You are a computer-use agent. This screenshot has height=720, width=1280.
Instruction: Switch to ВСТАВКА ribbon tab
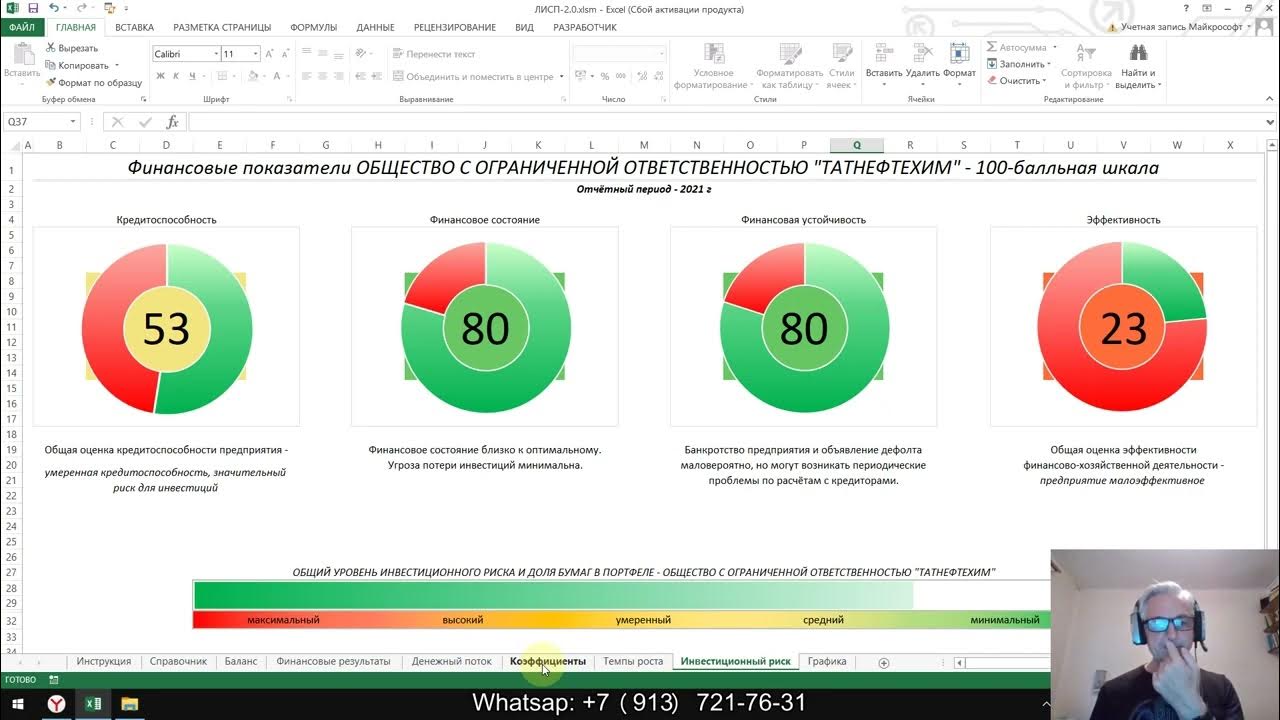pos(134,27)
